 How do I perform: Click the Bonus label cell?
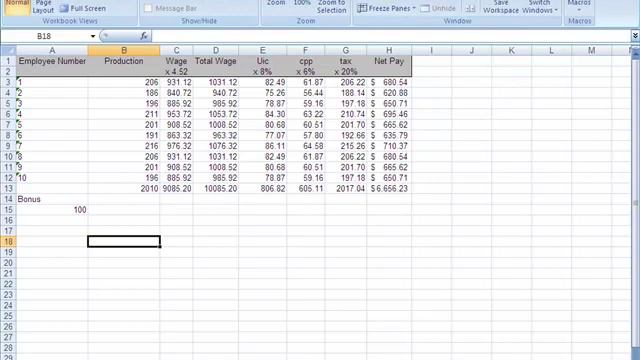[x=52, y=199]
